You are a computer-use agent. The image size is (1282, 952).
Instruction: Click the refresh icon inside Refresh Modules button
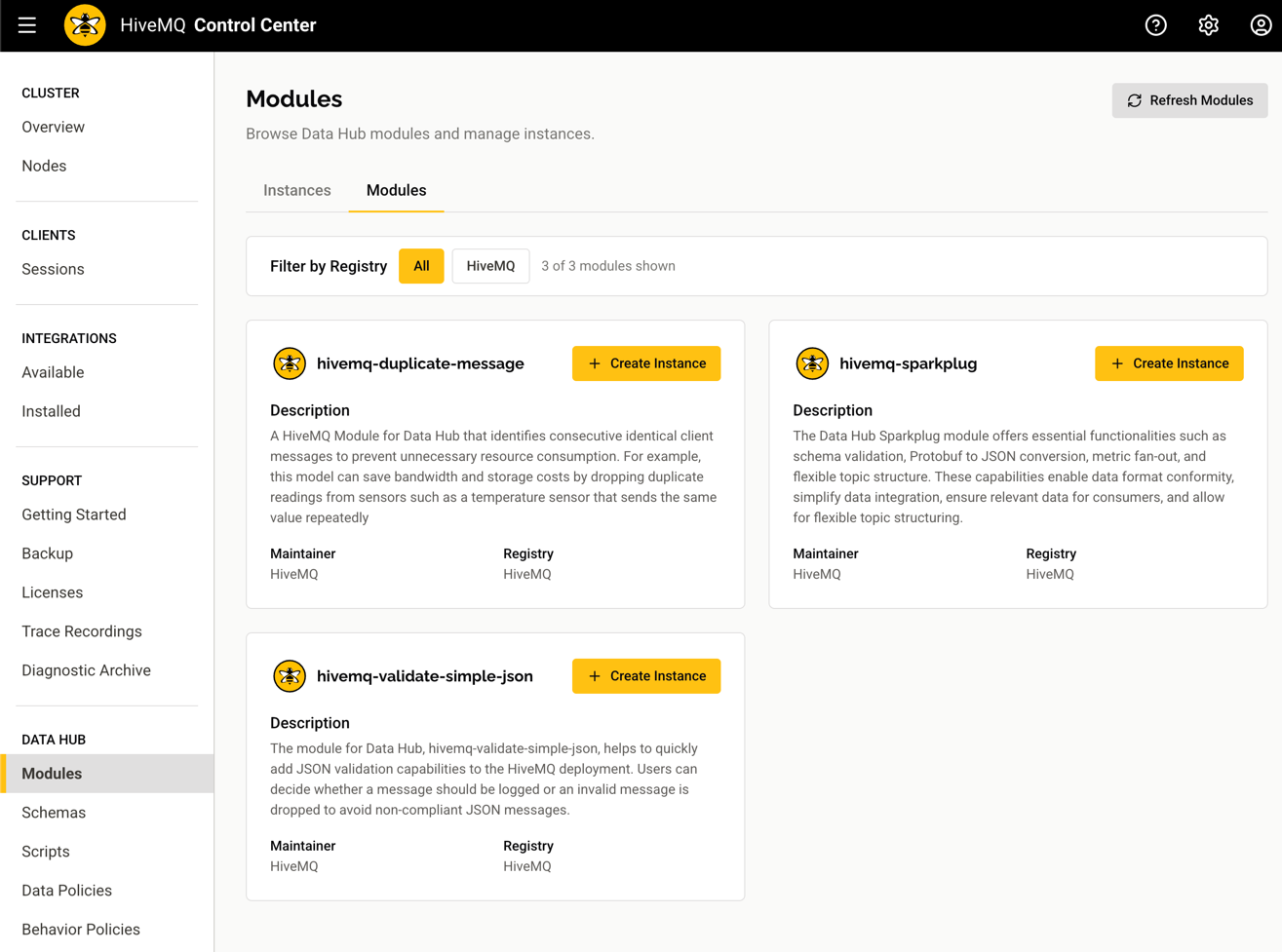(1134, 100)
